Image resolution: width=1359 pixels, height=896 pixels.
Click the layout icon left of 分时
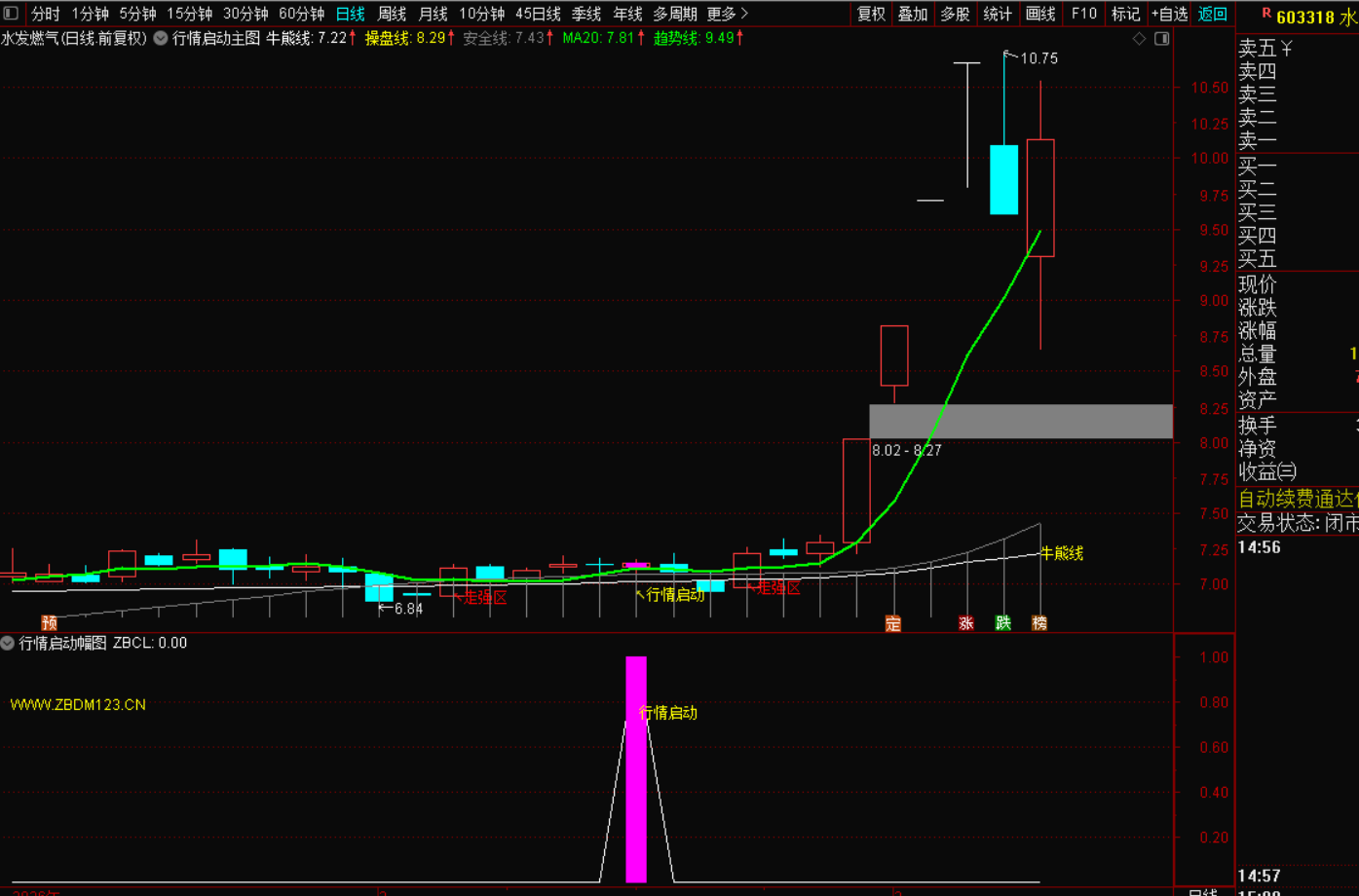point(12,14)
